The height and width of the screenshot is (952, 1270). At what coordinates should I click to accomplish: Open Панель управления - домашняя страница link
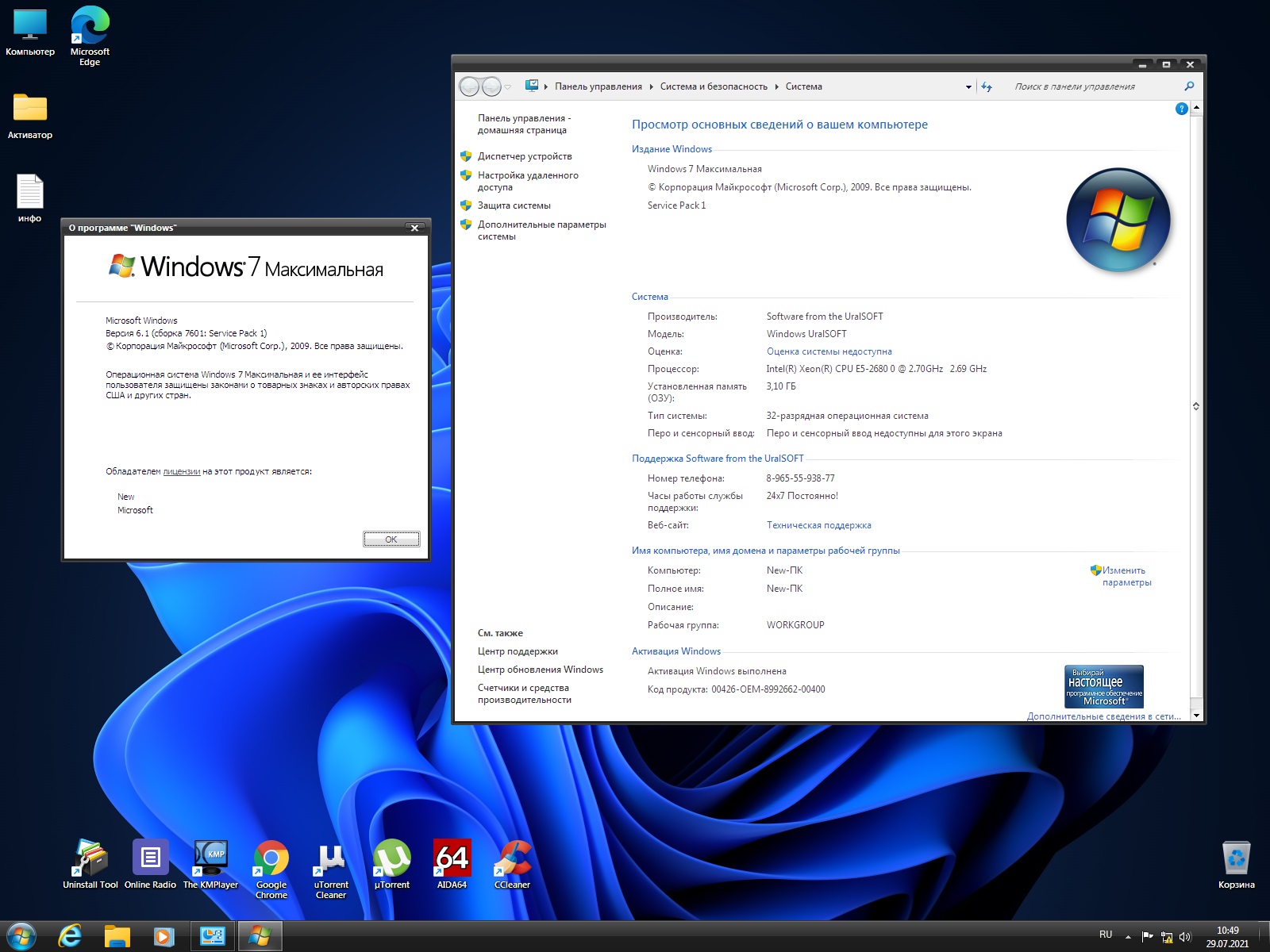click(x=524, y=124)
